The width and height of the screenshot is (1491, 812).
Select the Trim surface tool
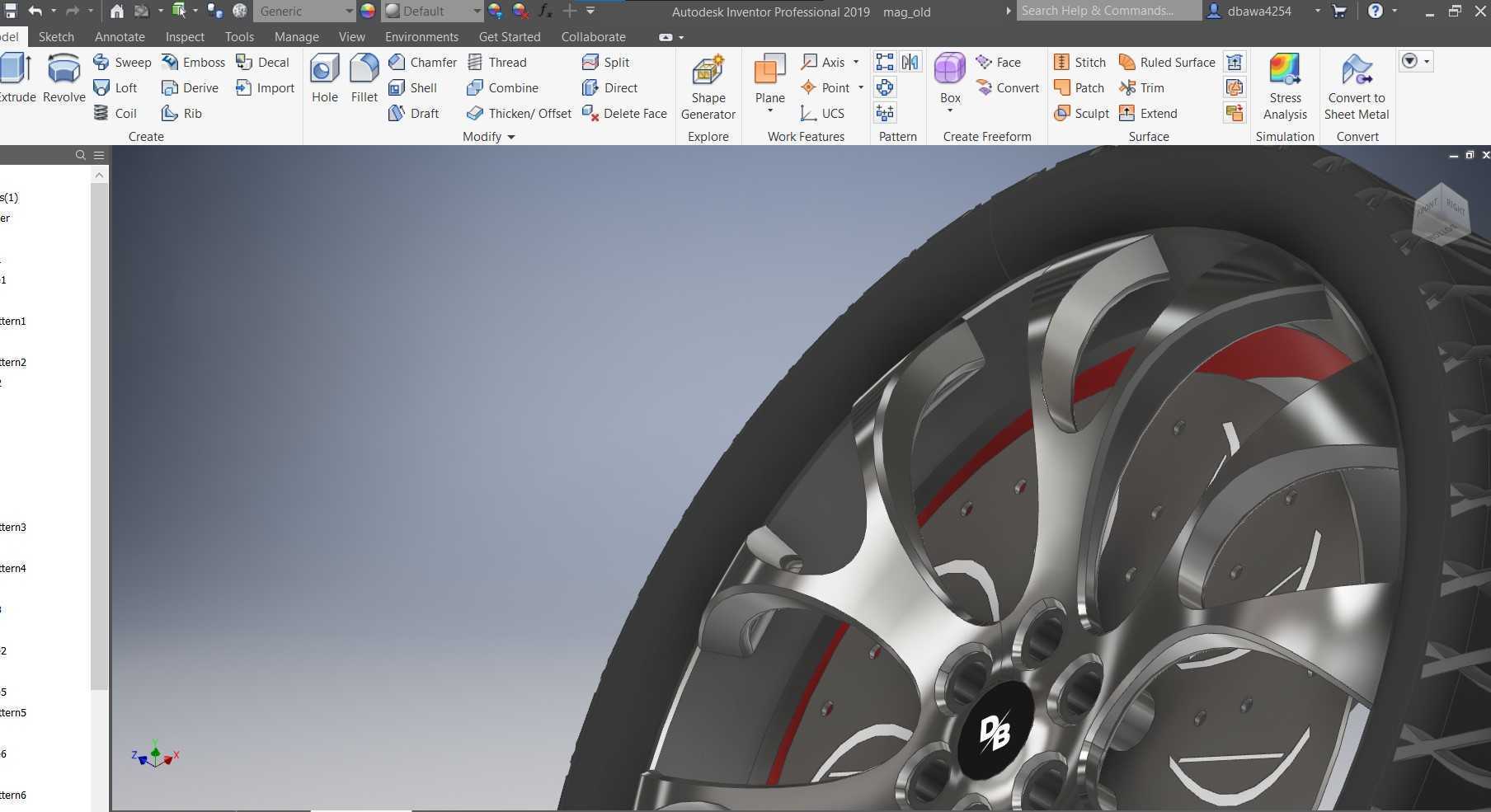coord(1141,87)
